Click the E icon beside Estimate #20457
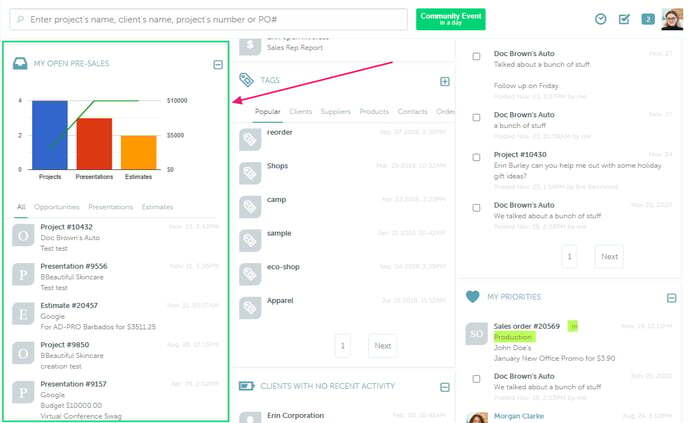688x423 pixels. tap(22, 315)
